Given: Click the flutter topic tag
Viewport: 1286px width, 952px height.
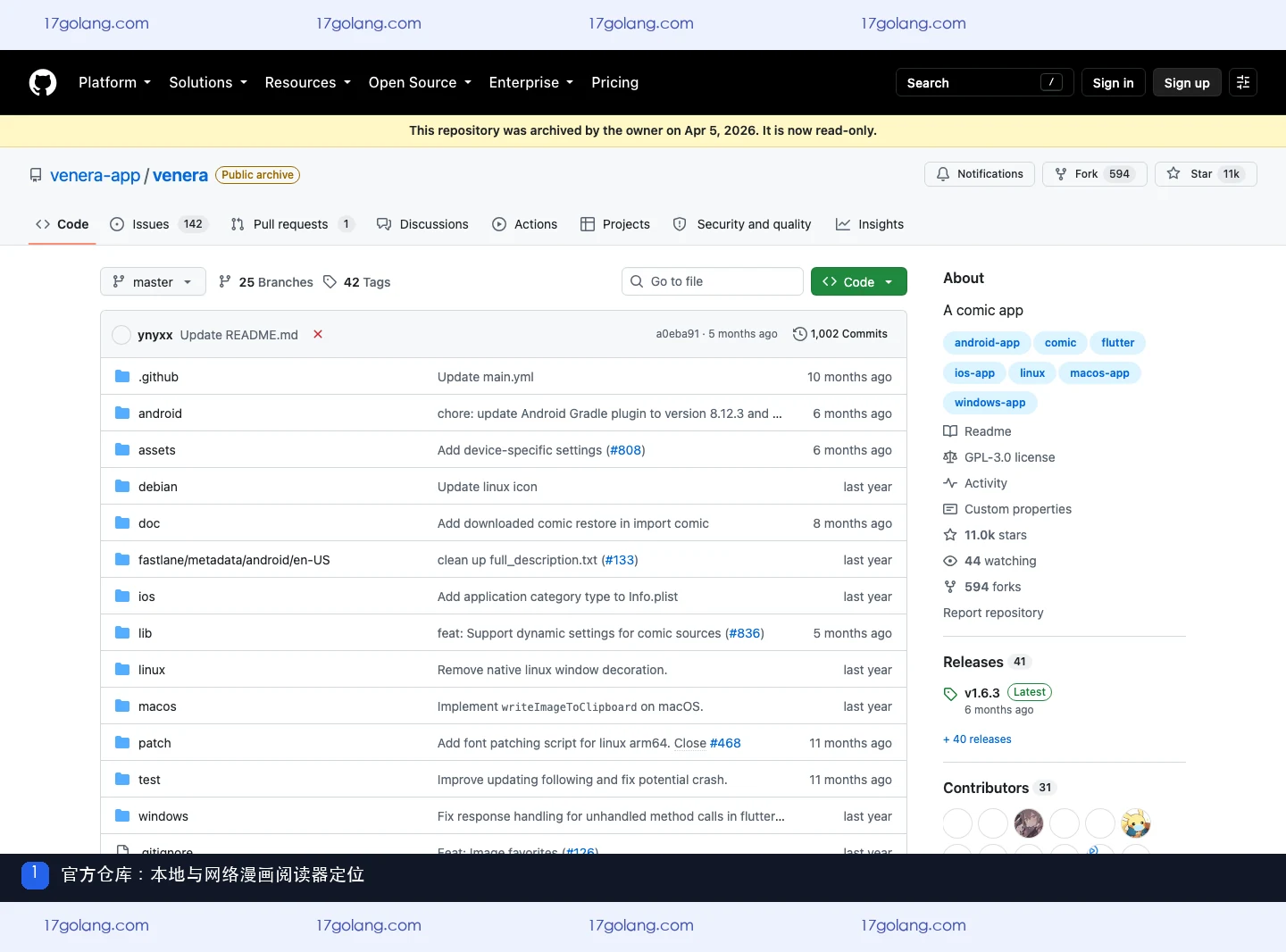Looking at the screenshot, I should click(x=1118, y=343).
